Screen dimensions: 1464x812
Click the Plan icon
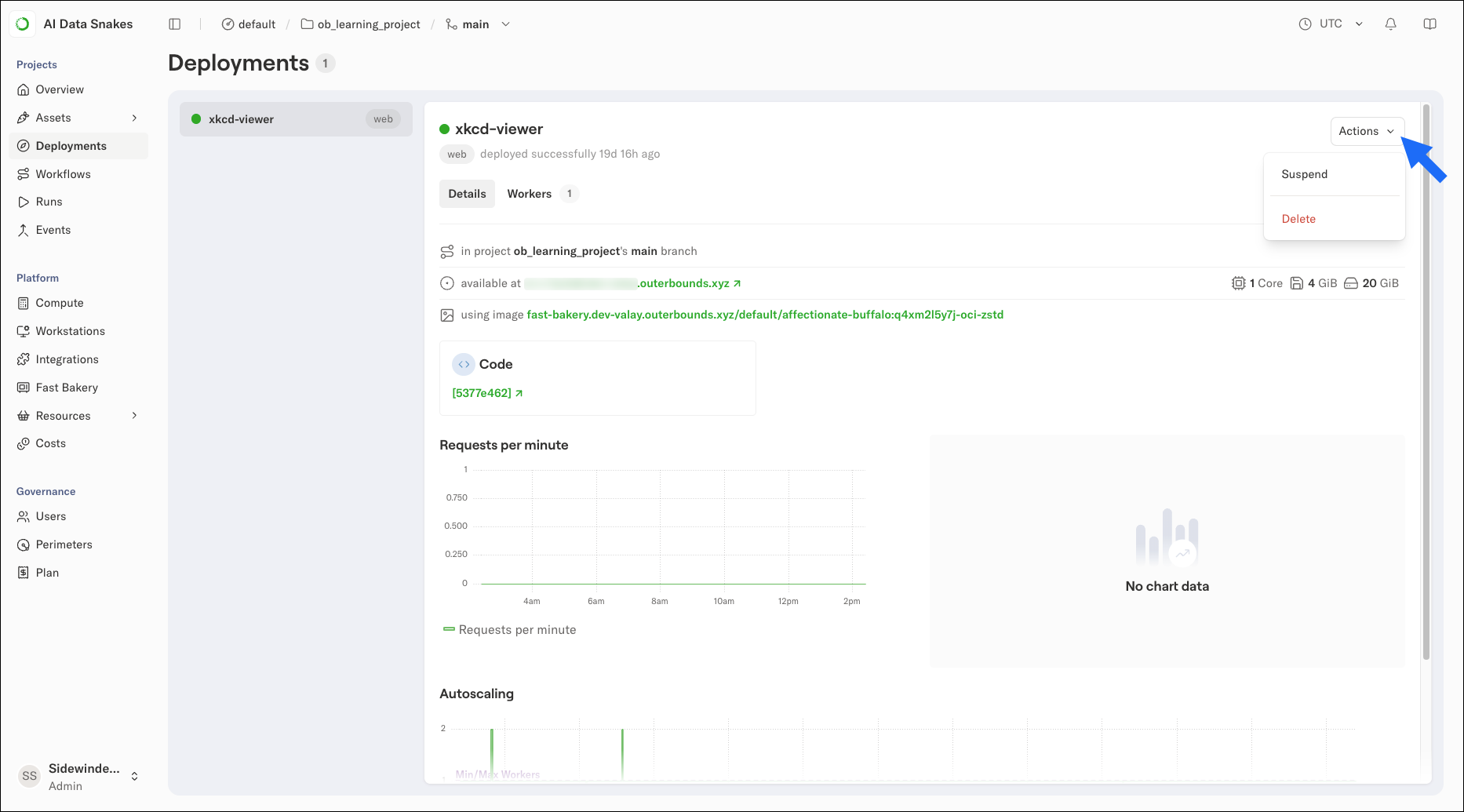click(24, 573)
